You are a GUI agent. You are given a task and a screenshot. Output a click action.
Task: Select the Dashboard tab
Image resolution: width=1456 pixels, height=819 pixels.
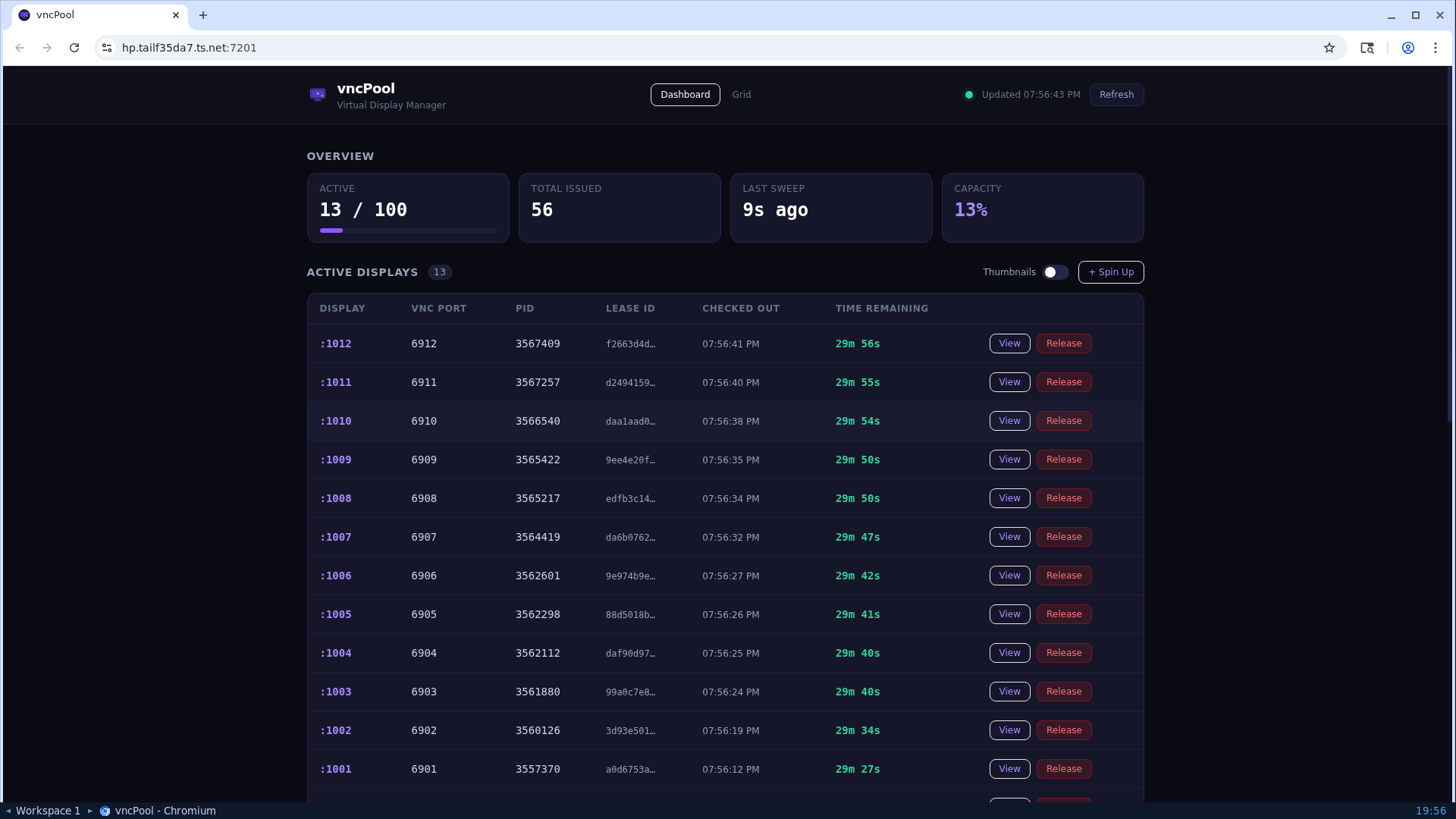point(685,95)
